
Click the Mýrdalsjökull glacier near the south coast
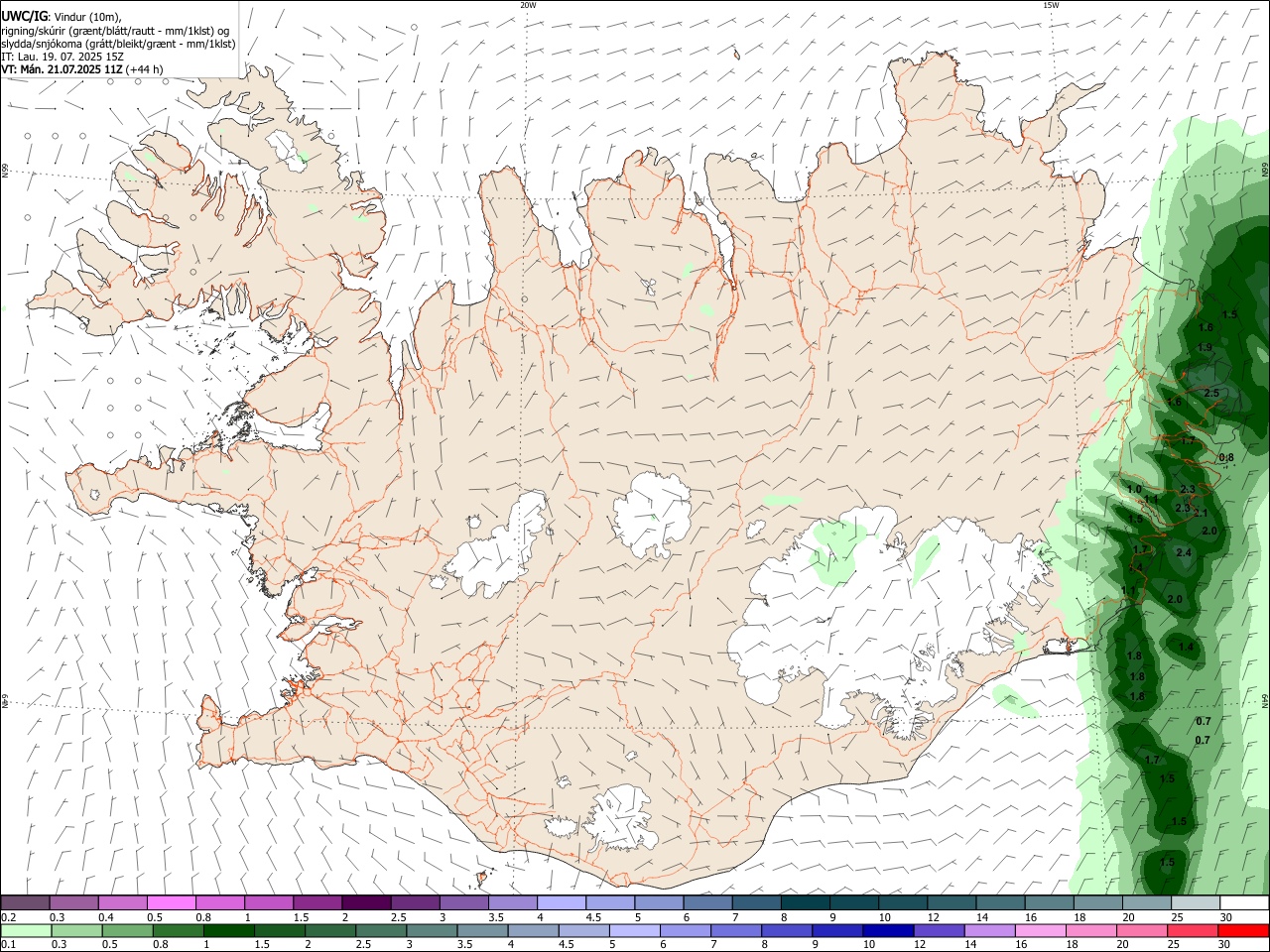(621, 820)
